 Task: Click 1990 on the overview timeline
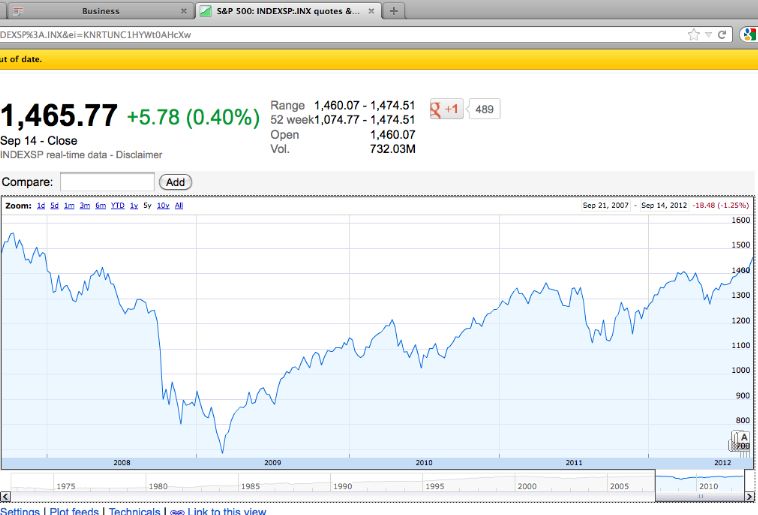(x=342, y=486)
